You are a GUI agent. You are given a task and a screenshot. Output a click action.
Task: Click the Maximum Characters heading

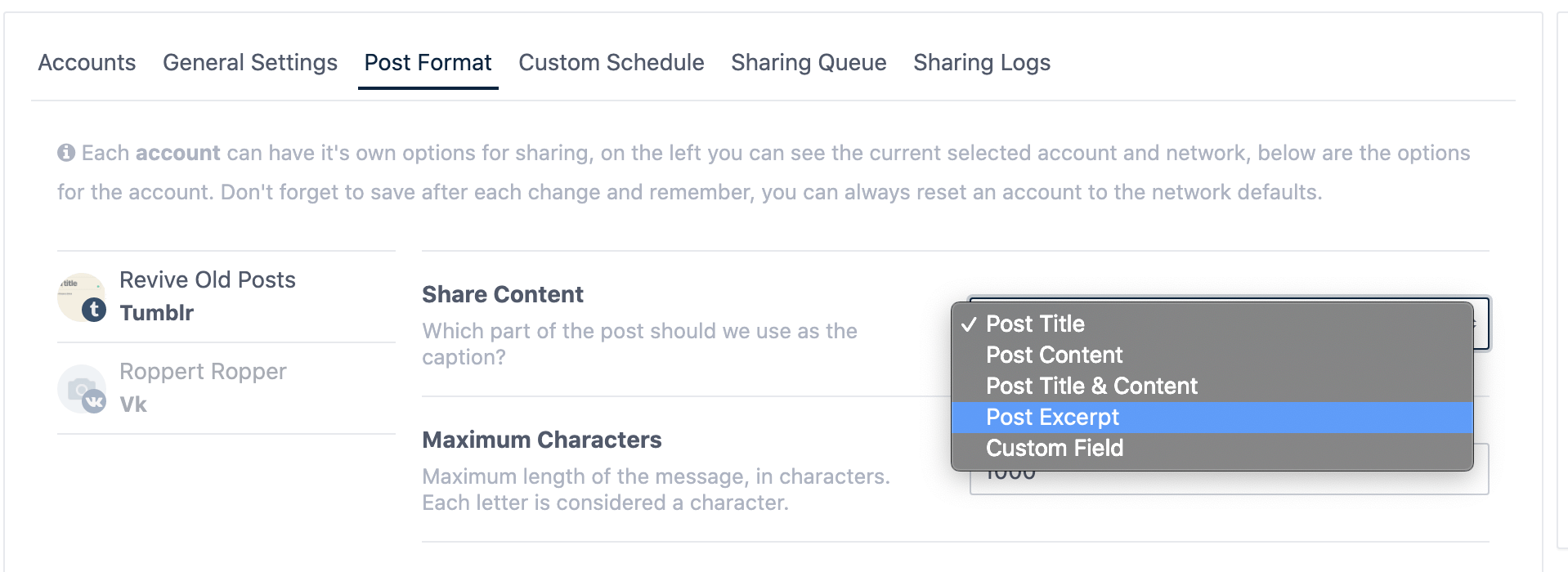pyautogui.click(x=541, y=440)
